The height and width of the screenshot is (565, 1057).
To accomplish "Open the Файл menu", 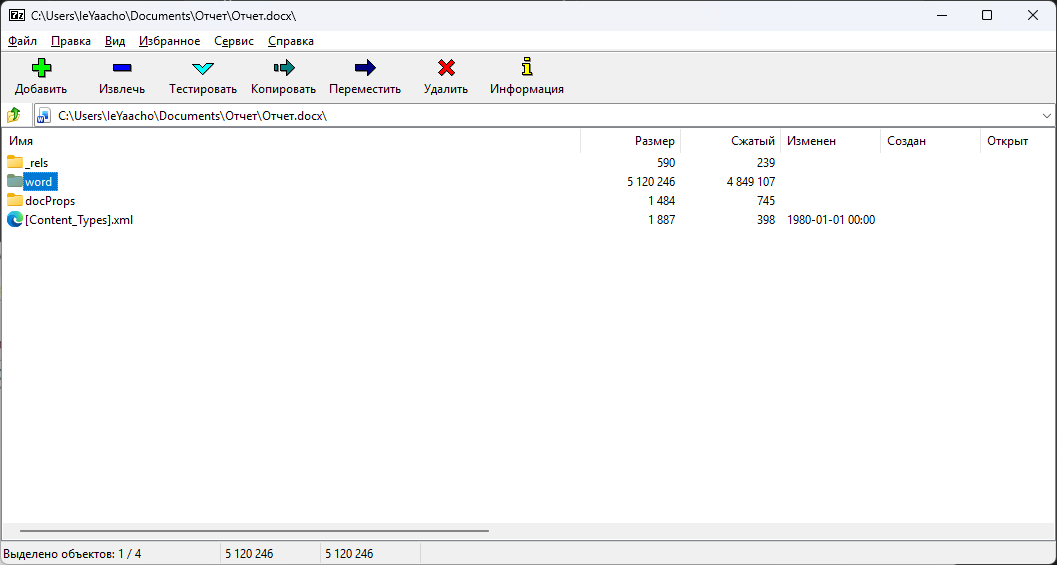I will click(22, 41).
